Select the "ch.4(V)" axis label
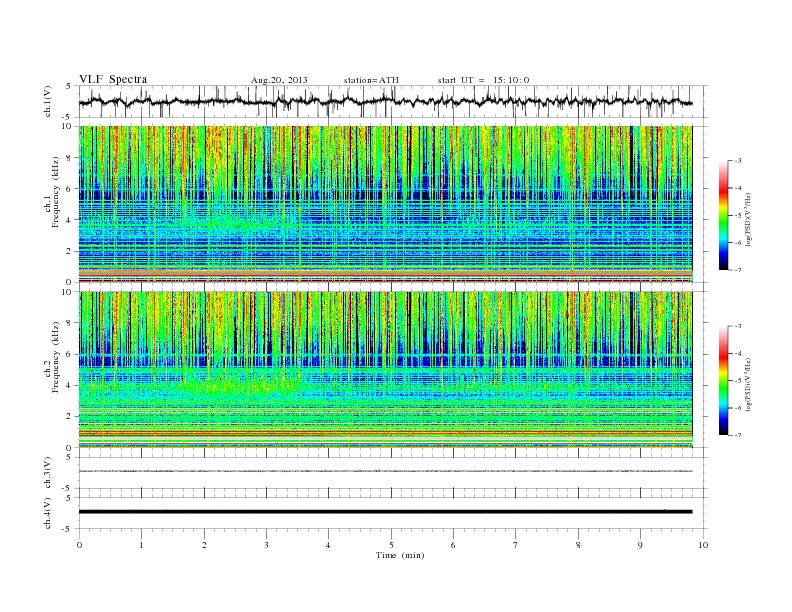The image size is (792, 612). 48,513
